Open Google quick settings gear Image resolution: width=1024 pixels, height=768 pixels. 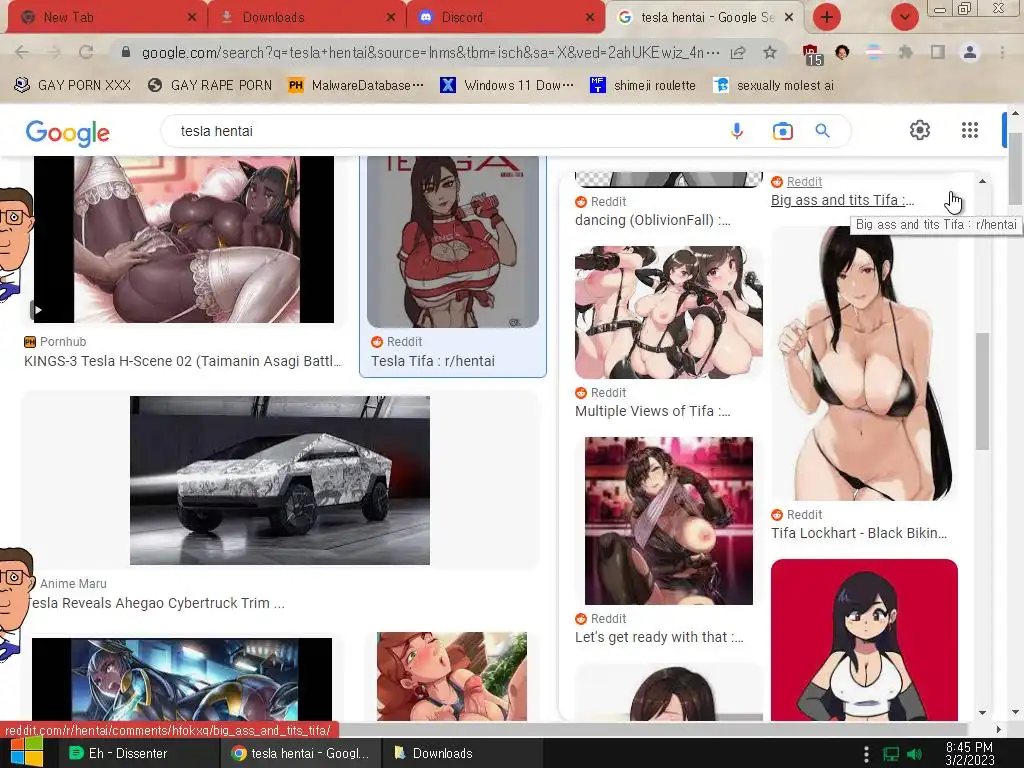tap(920, 130)
